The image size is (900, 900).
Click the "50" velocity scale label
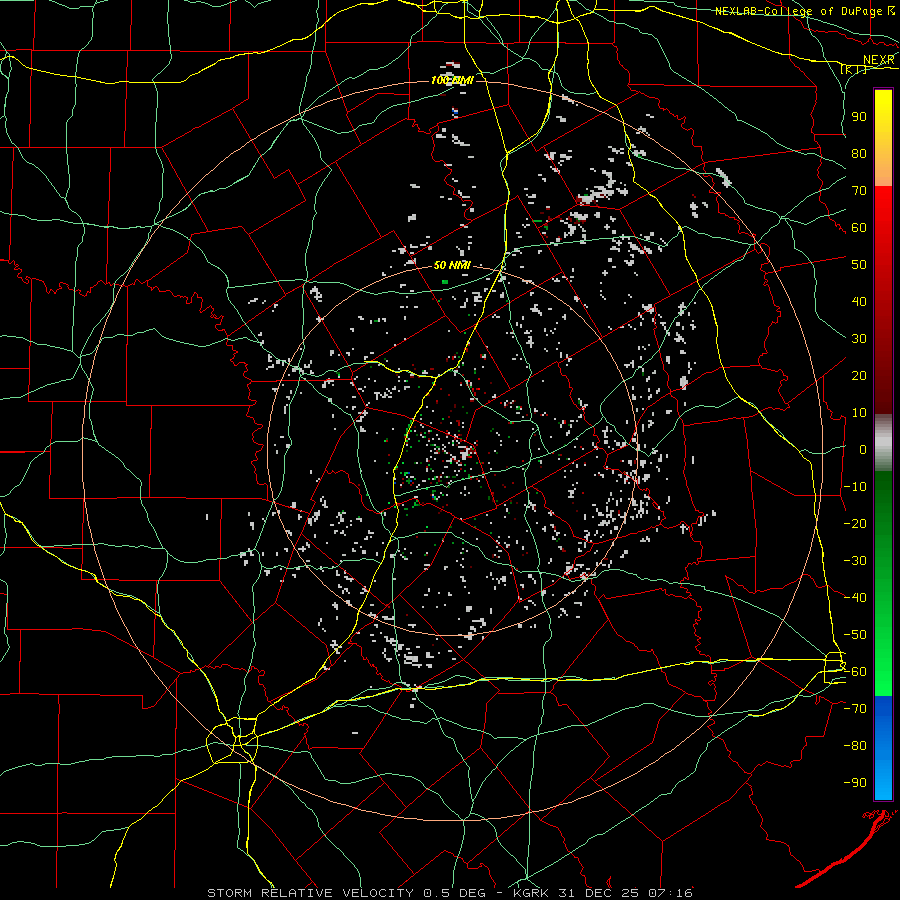[859, 265]
